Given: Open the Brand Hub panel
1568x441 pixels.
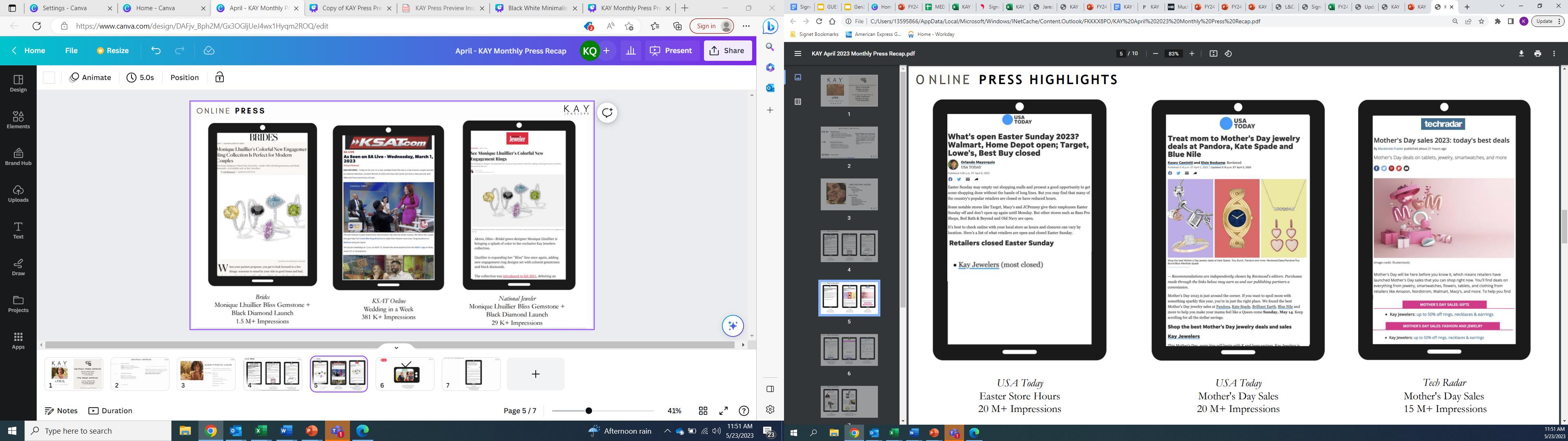Looking at the screenshot, I should [18, 156].
